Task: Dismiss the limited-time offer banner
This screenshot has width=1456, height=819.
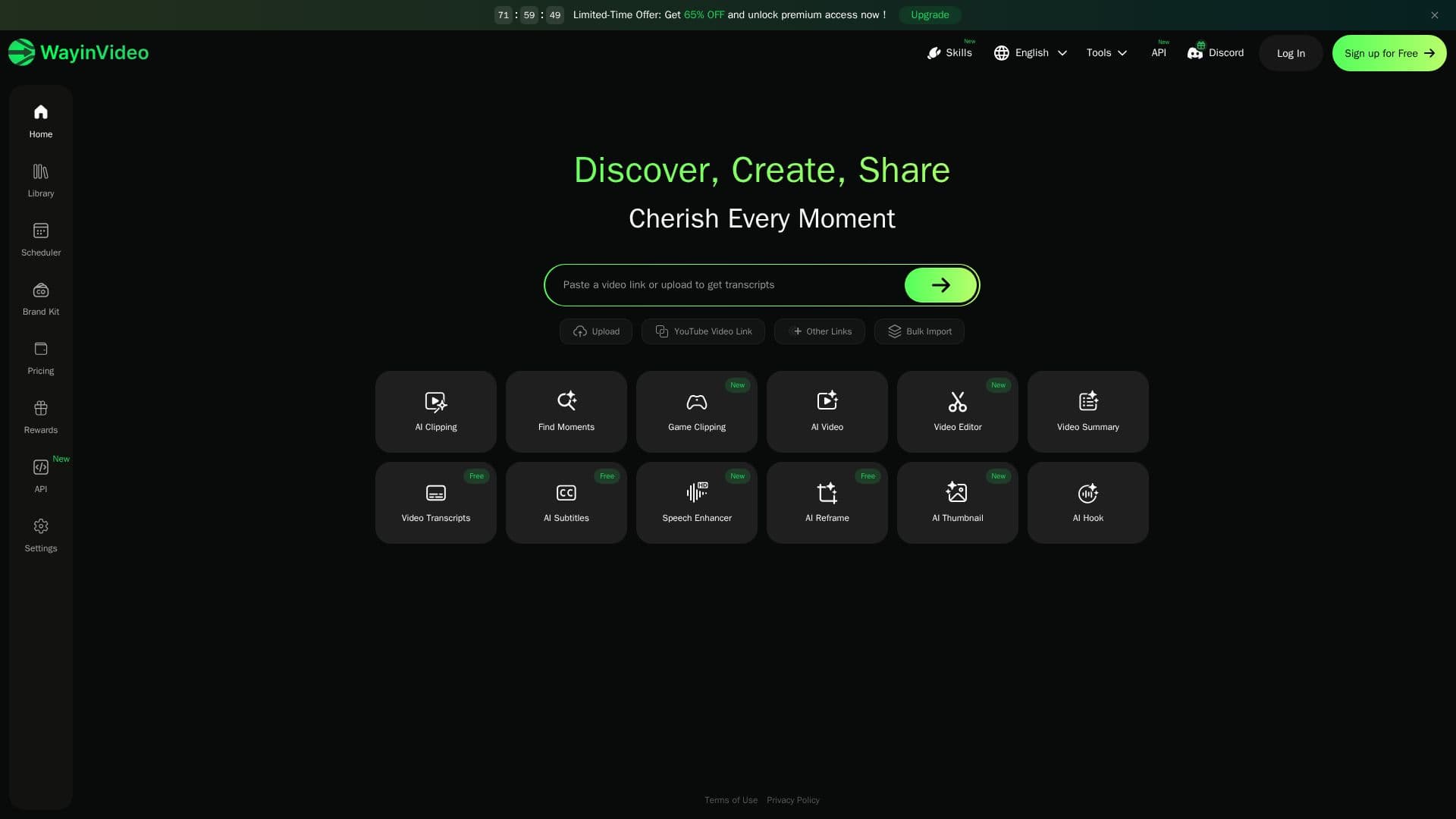Action: pyautogui.click(x=1434, y=15)
